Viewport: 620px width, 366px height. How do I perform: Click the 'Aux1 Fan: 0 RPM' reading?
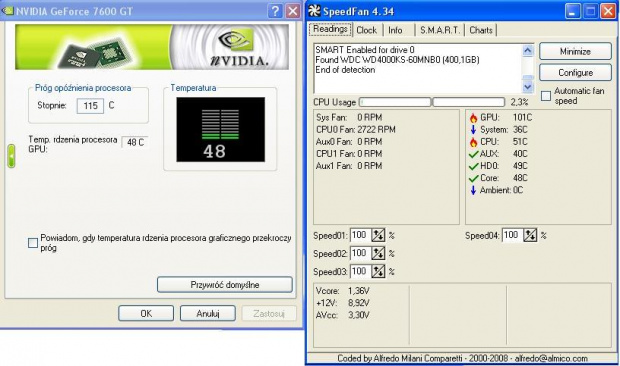[x=349, y=166]
